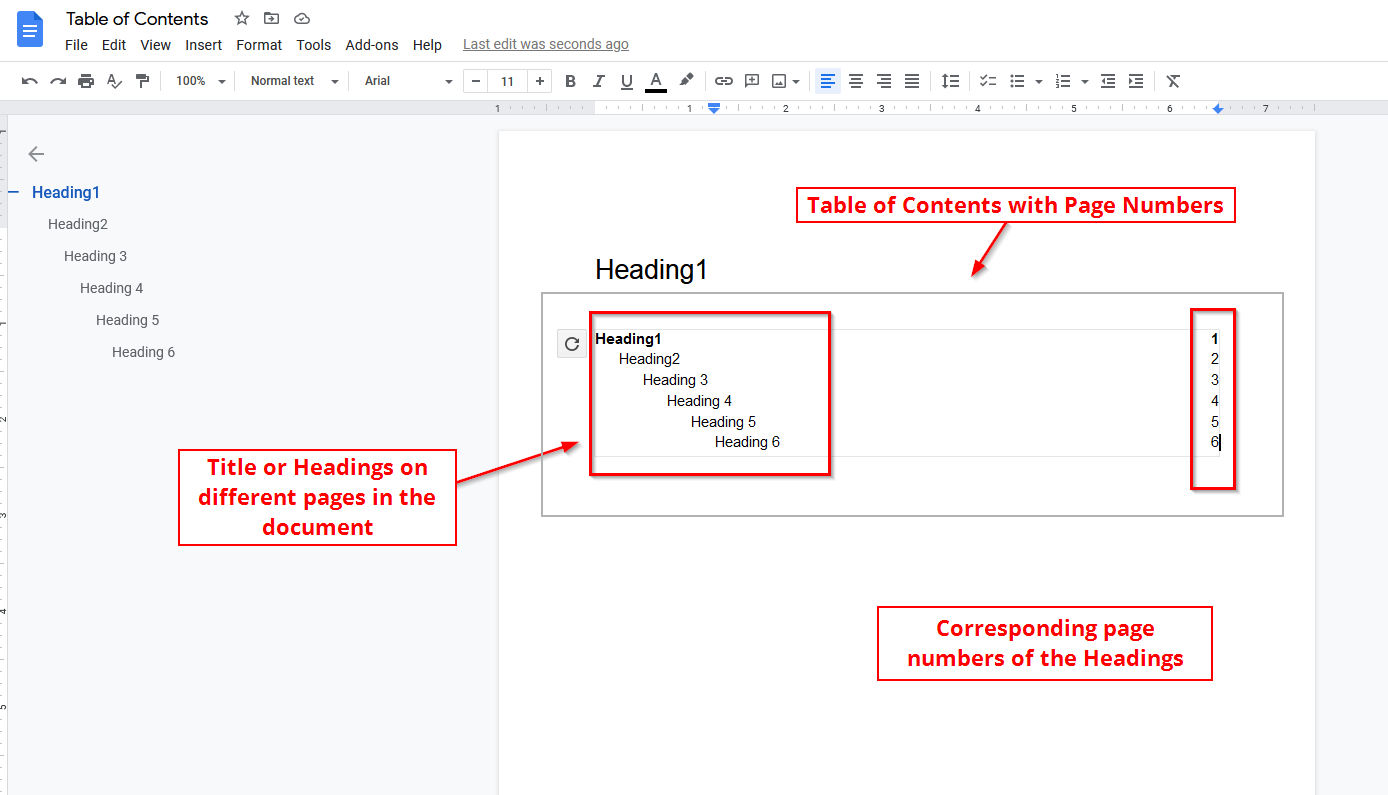The image size is (1388, 795).
Task: Increase font size with plus button
Action: pyautogui.click(x=540, y=81)
